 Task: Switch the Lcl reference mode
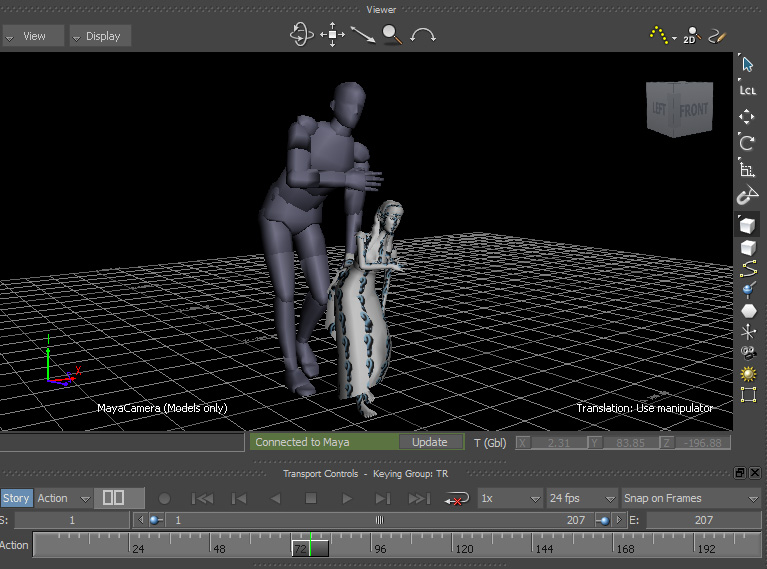(x=747, y=90)
